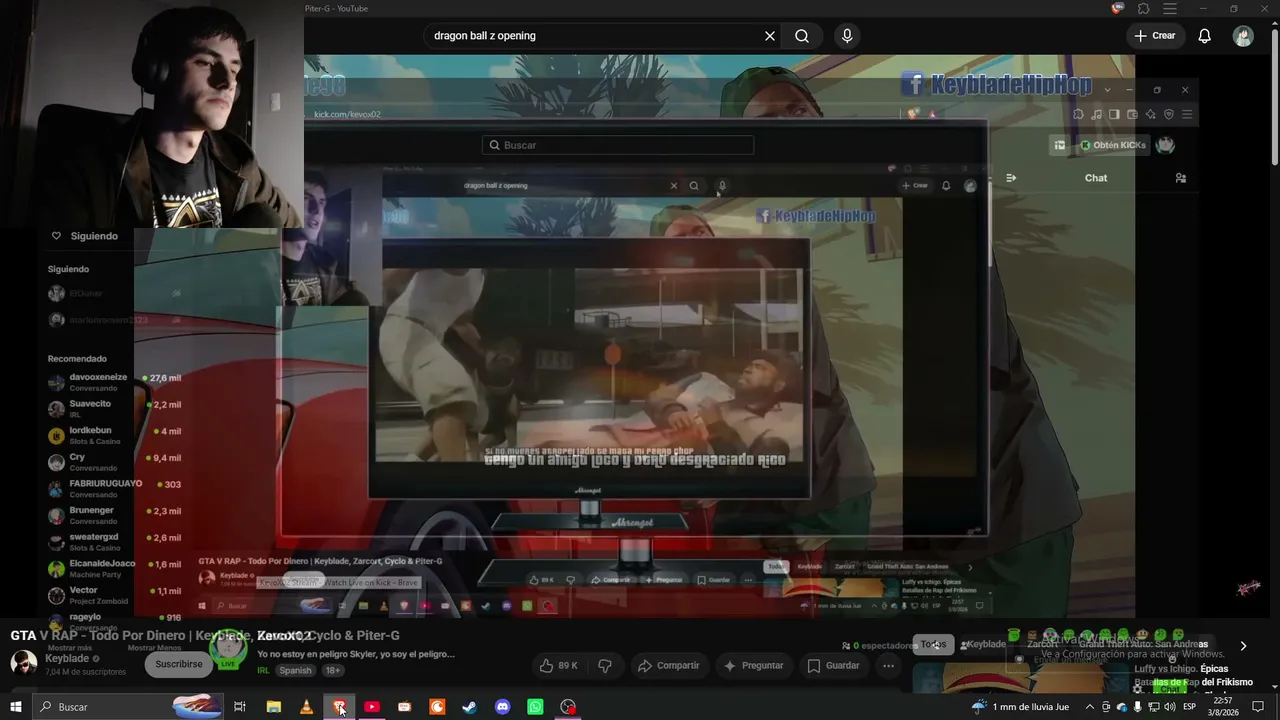Click the Kick Buscar search field
This screenshot has height=720, width=1280.
[618, 145]
